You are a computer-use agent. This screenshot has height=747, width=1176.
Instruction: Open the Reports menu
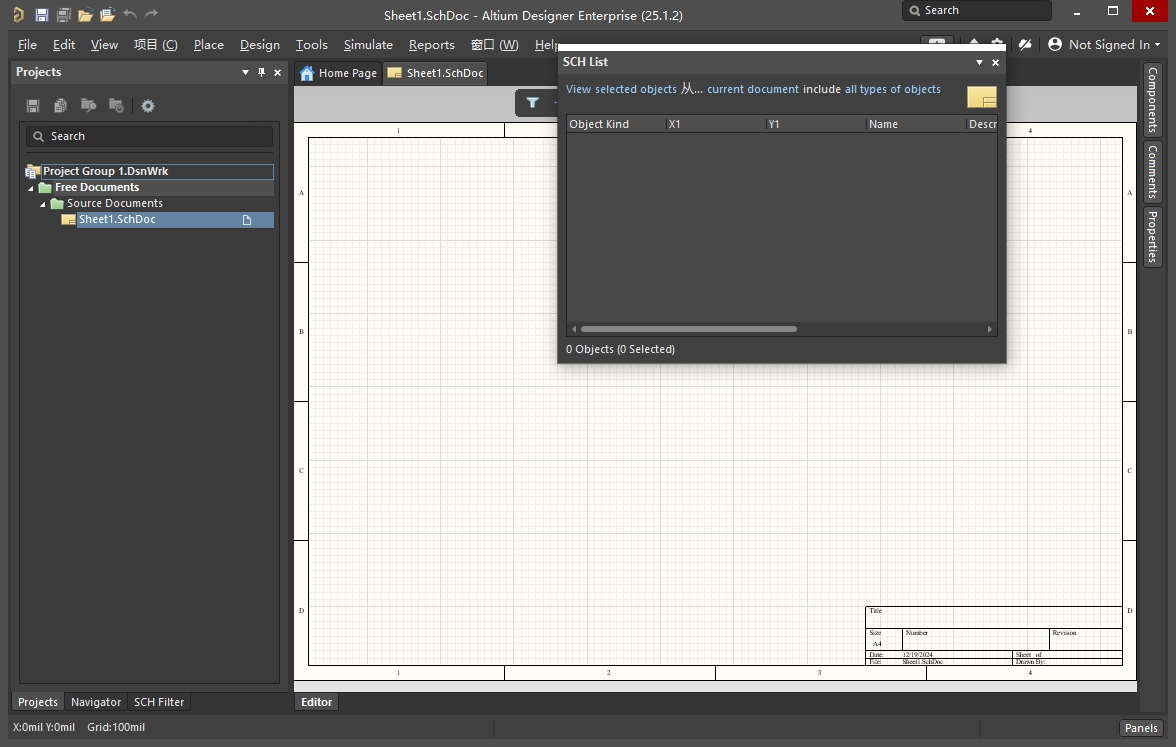tap(431, 44)
